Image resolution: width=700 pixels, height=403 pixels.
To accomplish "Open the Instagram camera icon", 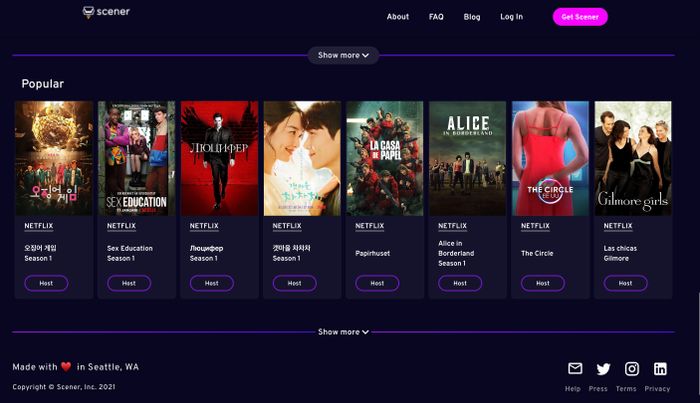I will click(632, 369).
